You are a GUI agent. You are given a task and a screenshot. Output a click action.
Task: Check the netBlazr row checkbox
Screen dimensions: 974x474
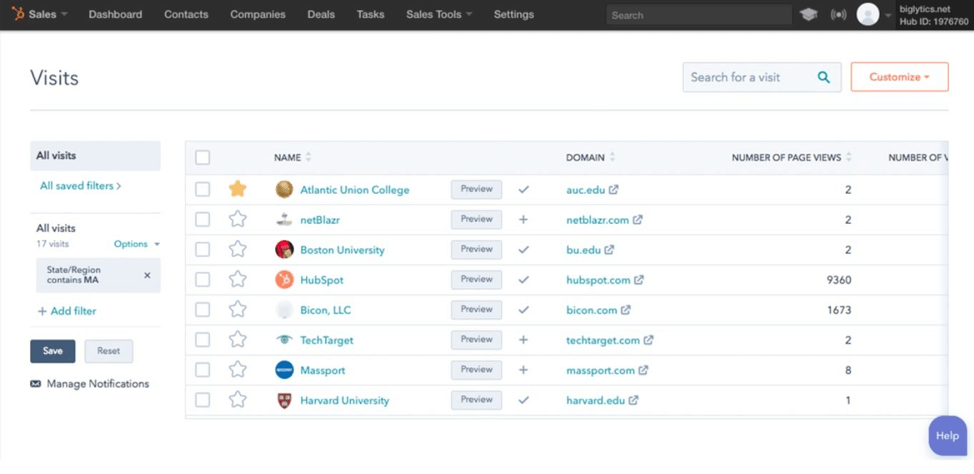point(203,219)
